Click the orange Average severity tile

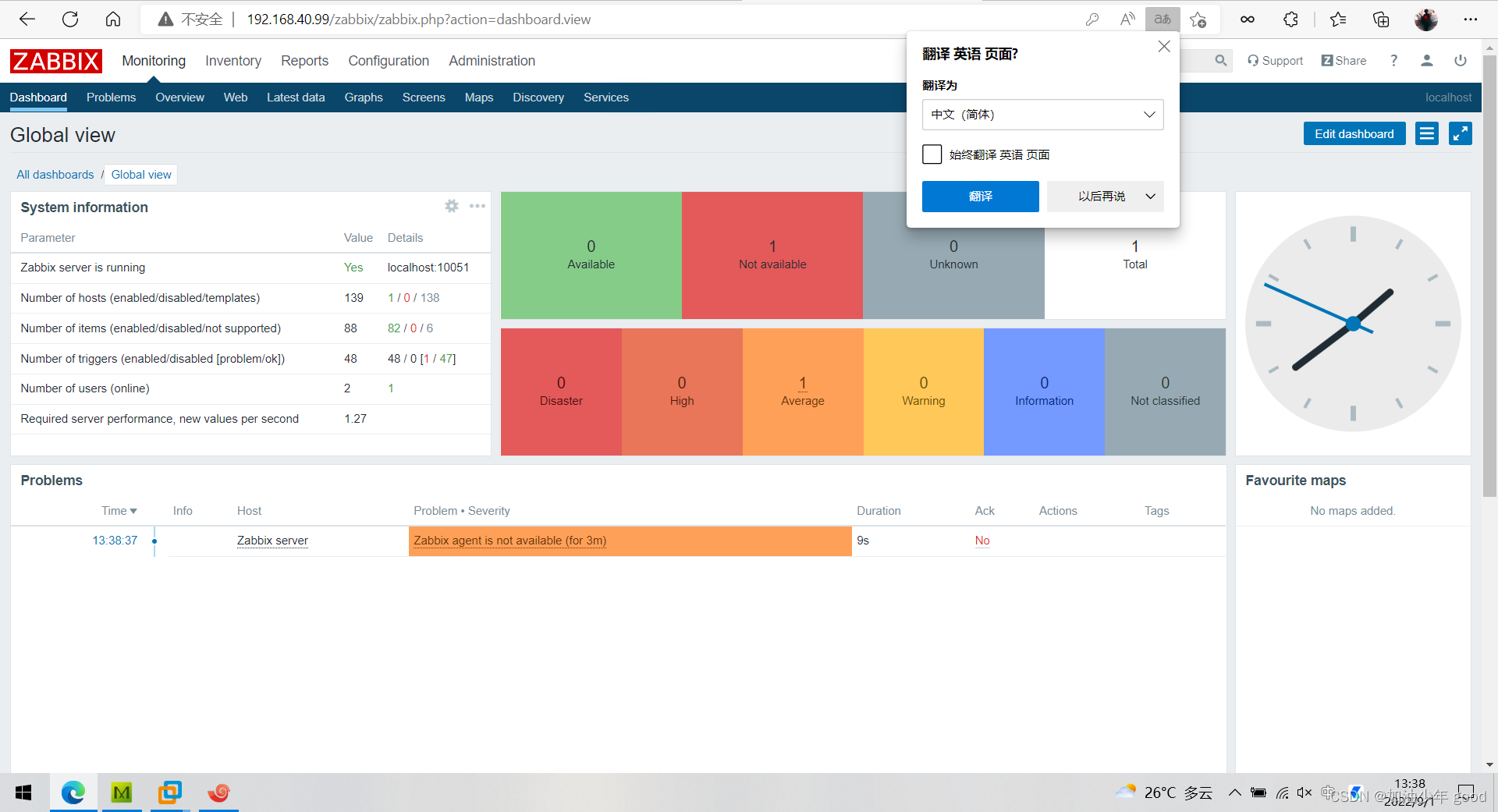pos(803,392)
